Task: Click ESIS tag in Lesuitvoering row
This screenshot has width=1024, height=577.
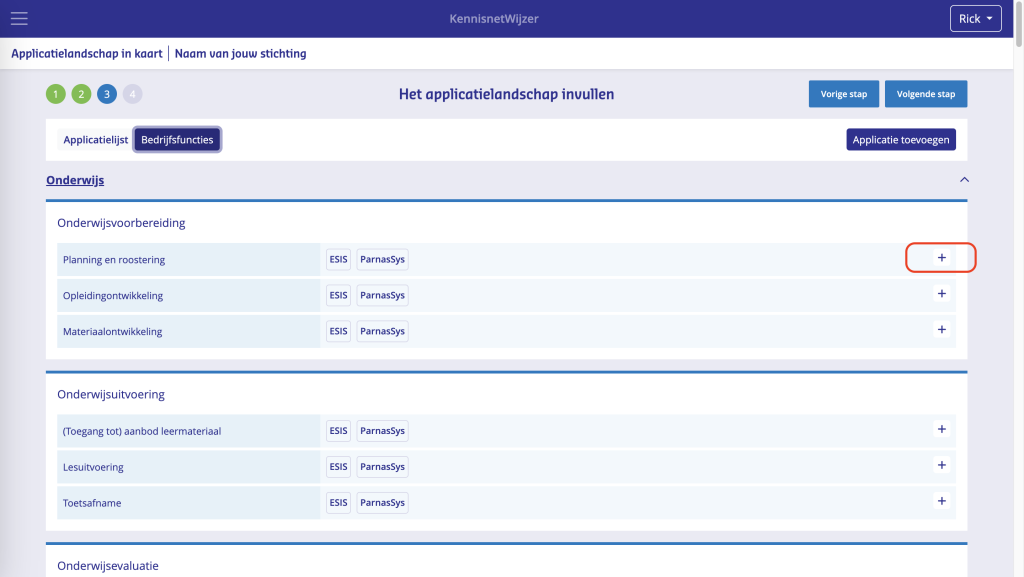Action: coord(338,467)
